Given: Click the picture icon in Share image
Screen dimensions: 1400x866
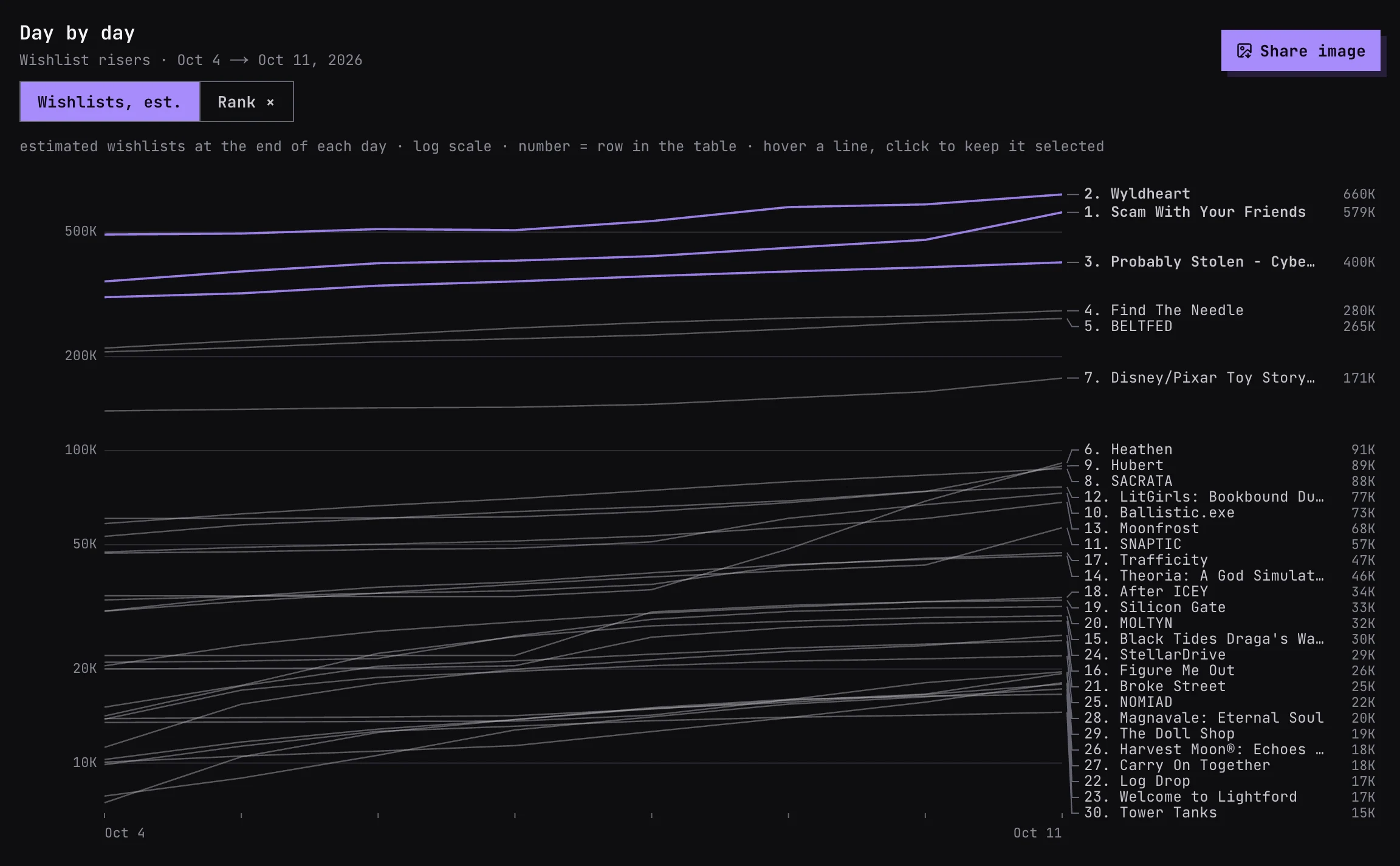Looking at the screenshot, I should point(1244,51).
